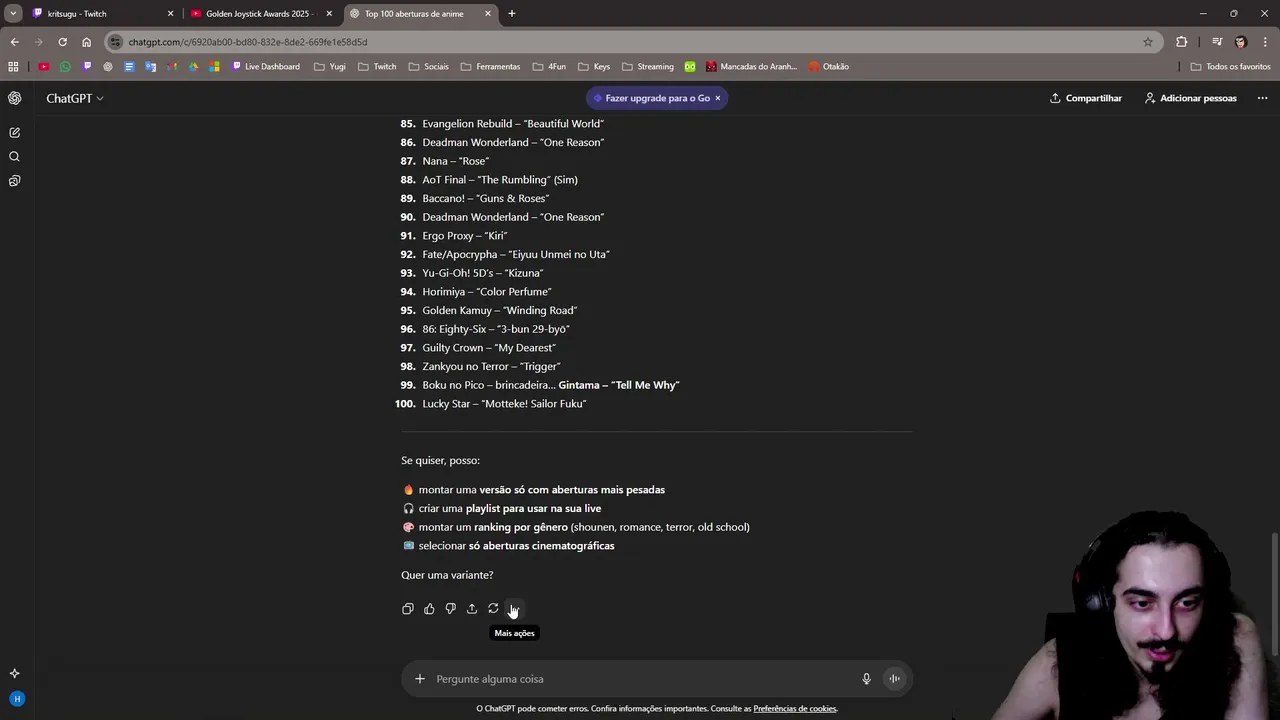Click the thumbs down bad response icon
1280x720 pixels.
coord(450,609)
